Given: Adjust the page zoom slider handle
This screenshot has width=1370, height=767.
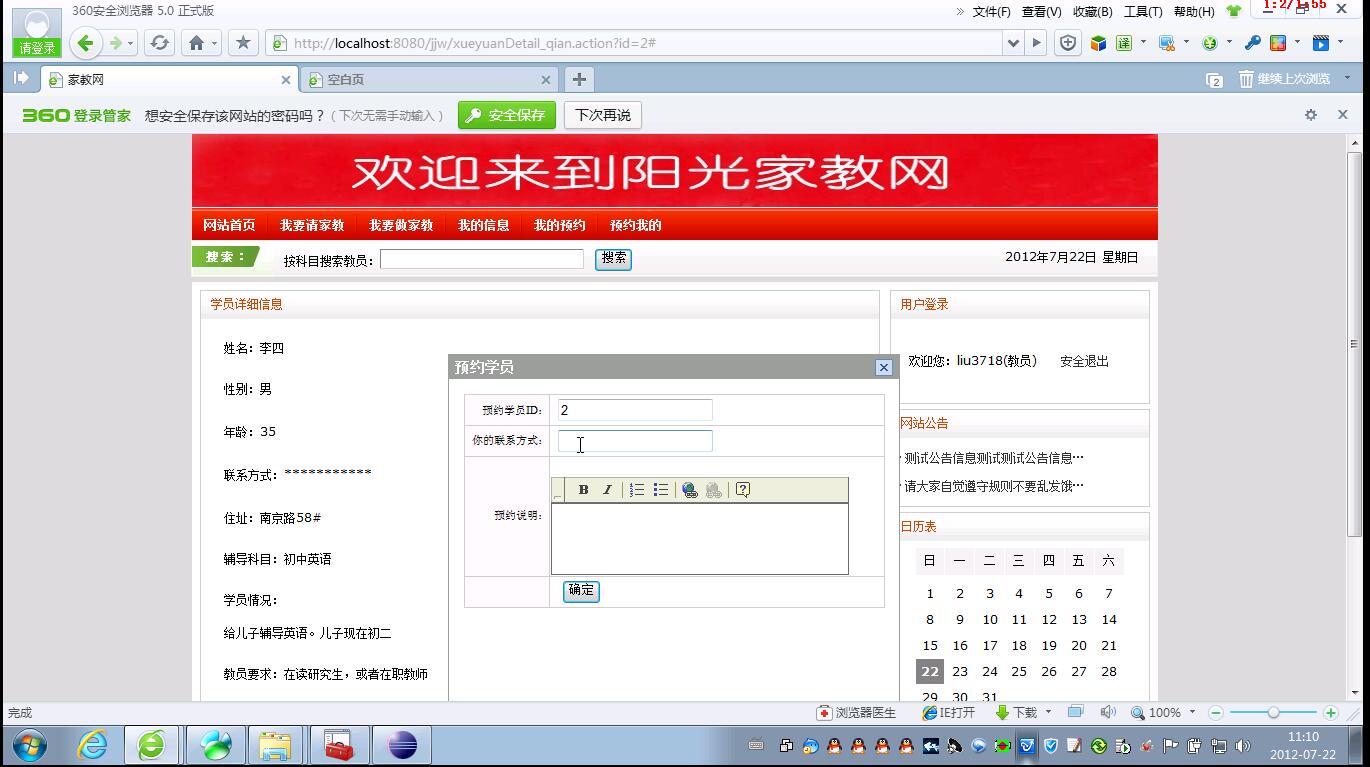Looking at the screenshot, I should pyautogui.click(x=1273, y=713).
